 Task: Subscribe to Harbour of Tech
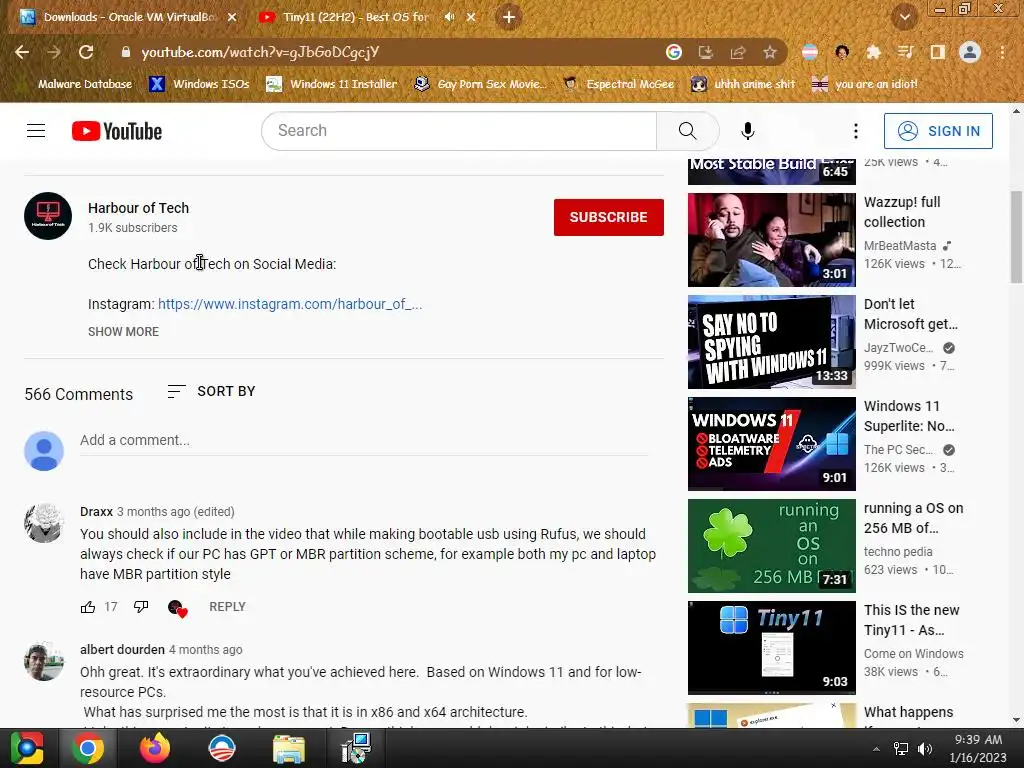click(x=609, y=217)
